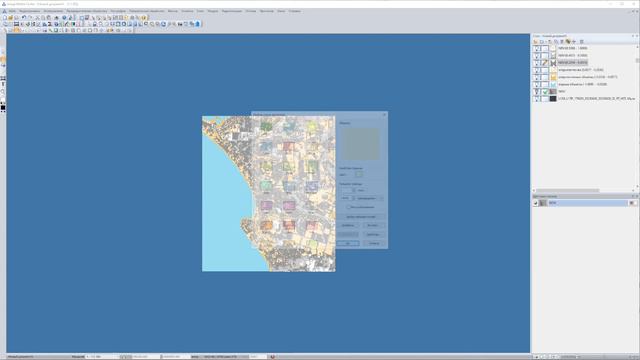This screenshot has width=640, height=360.
Task: Toggle visibility checkbox of the green-checkmark layer
Action: click(x=537, y=92)
